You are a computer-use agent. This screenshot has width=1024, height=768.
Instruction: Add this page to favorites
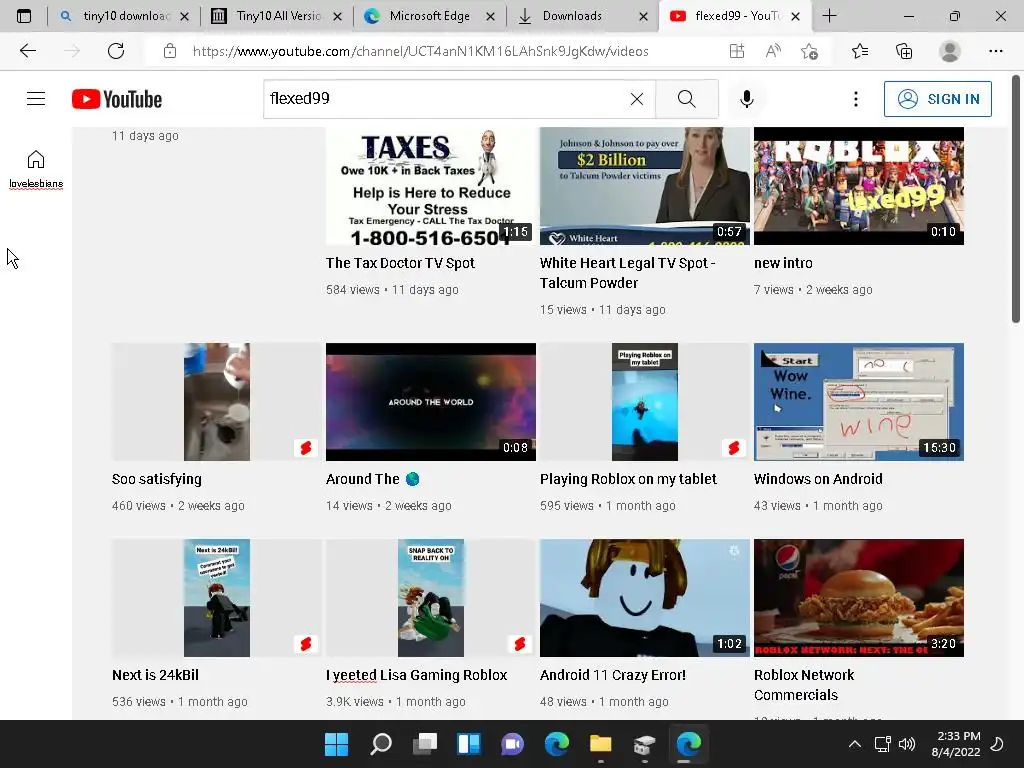809,51
